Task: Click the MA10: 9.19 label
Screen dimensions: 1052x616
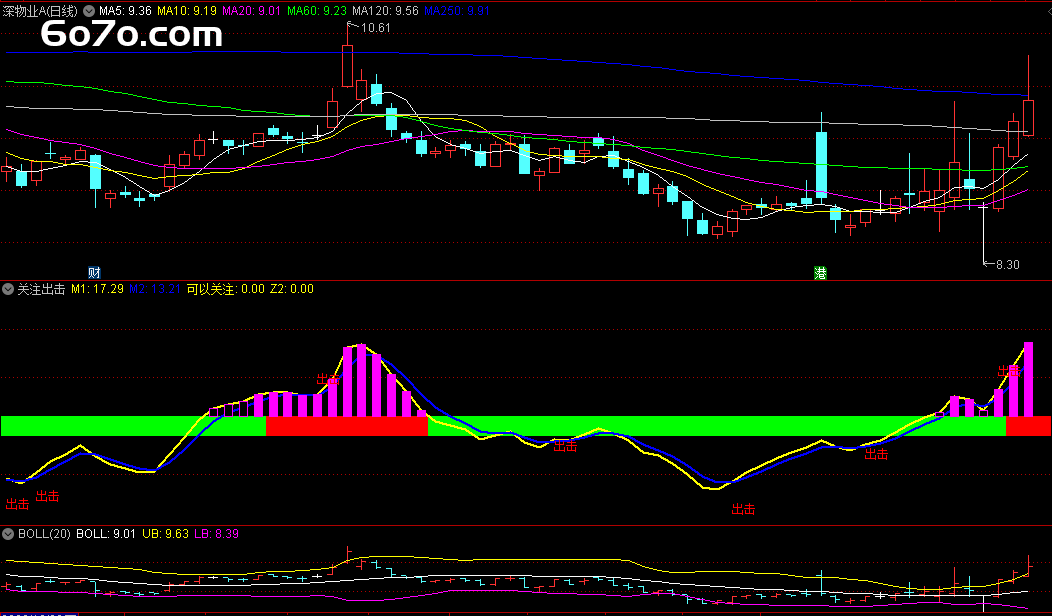Action: coord(187,11)
